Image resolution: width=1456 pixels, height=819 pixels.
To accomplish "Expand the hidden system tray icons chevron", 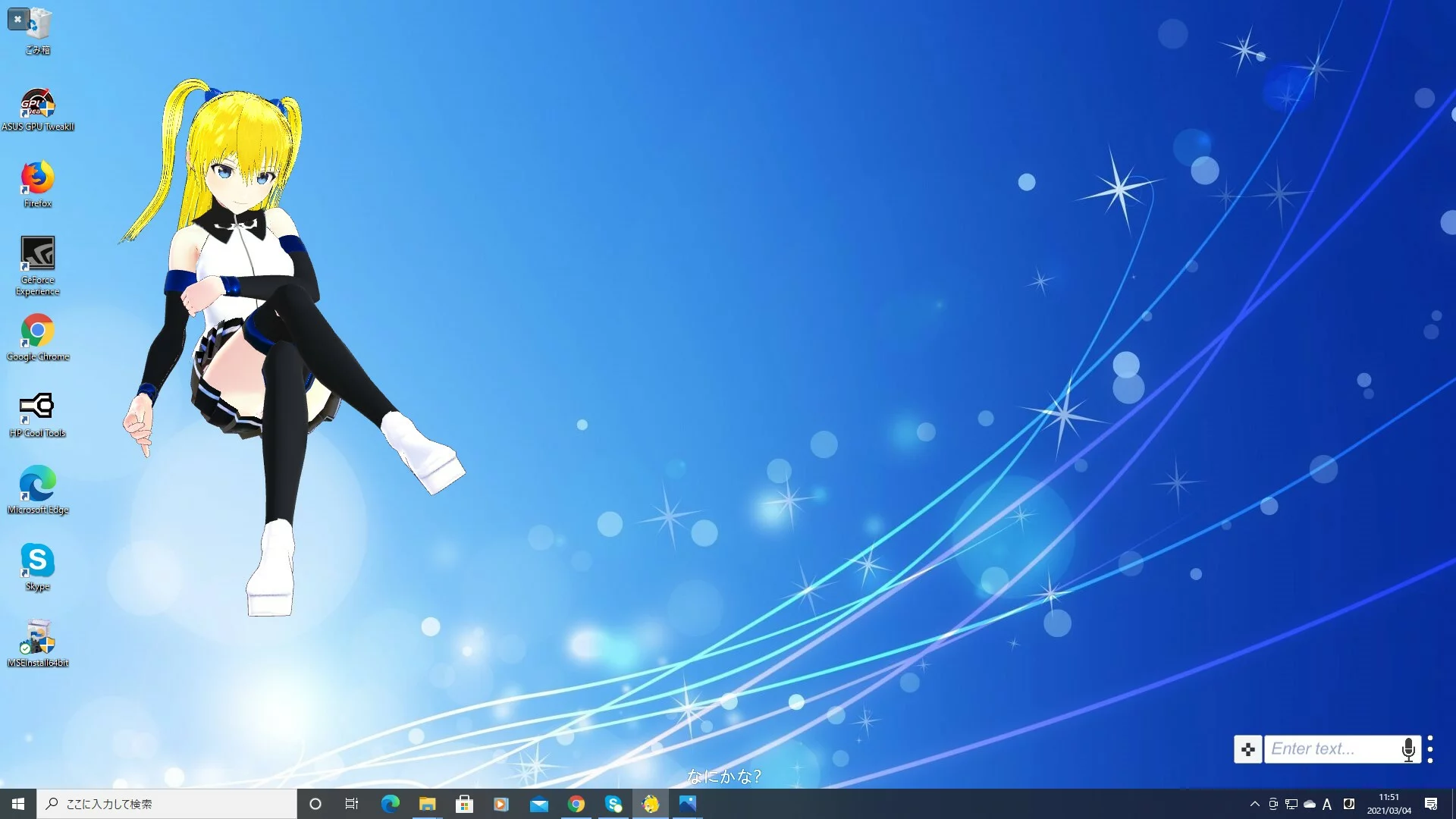I will [1254, 804].
